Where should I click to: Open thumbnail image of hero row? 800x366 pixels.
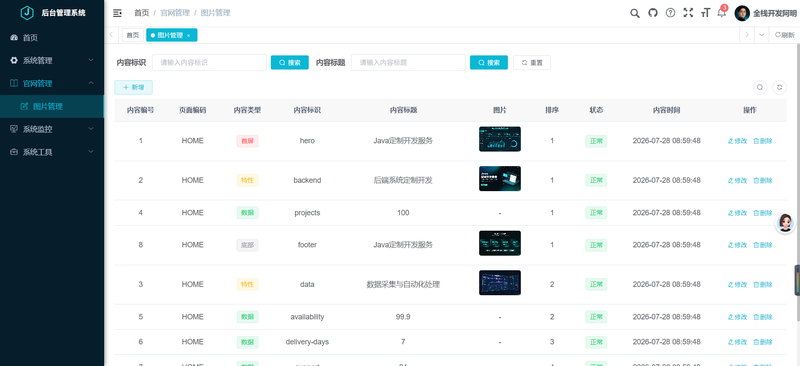(x=499, y=139)
